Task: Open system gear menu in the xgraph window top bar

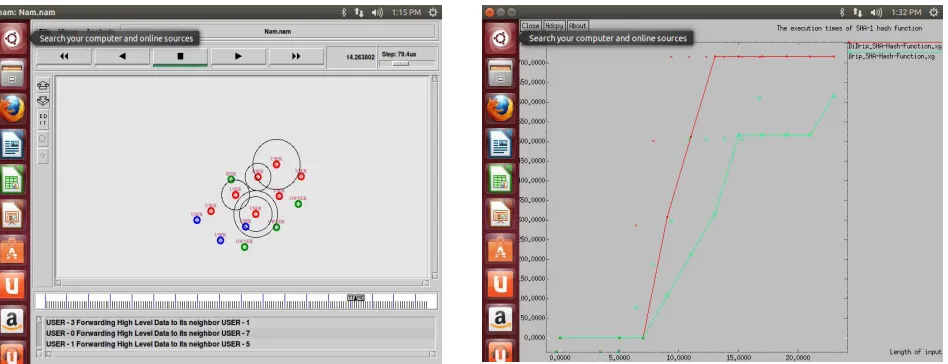Action: coord(934,12)
